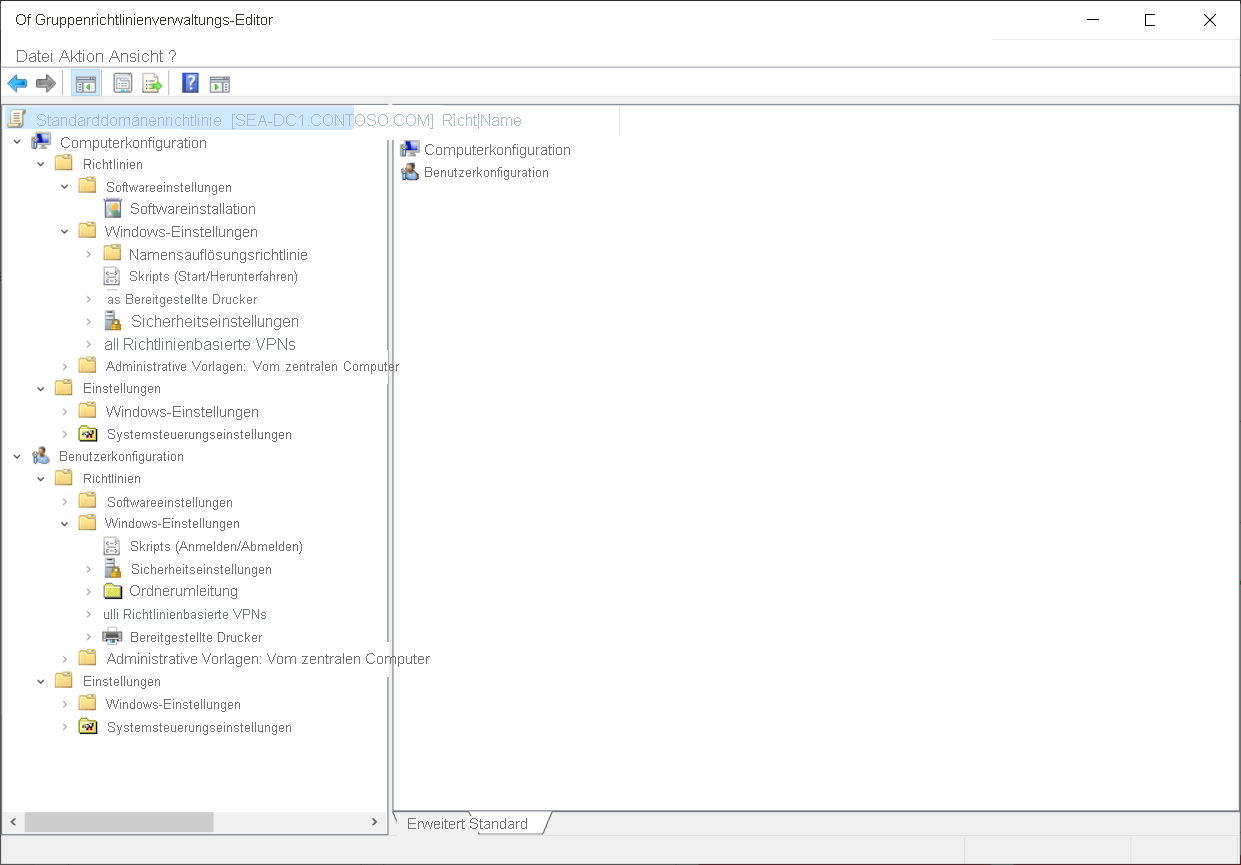Screen dimensions: 1241x865
Task: Click the horizontal scrollbar at the bottom left
Action: pyautogui.click(x=120, y=821)
